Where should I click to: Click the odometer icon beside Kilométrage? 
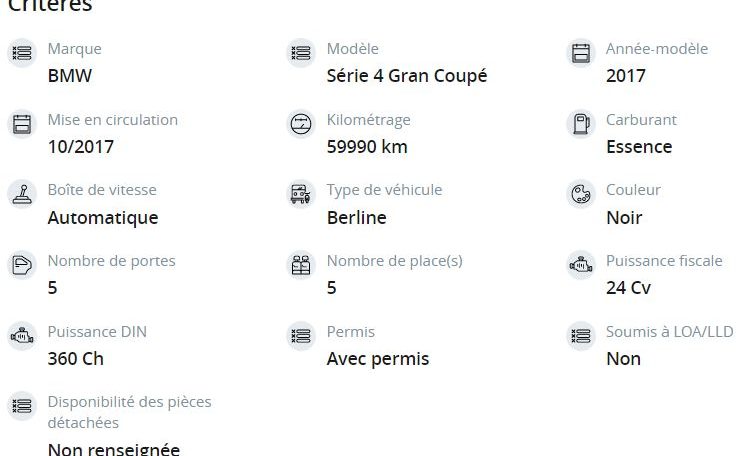pos(301,124)
